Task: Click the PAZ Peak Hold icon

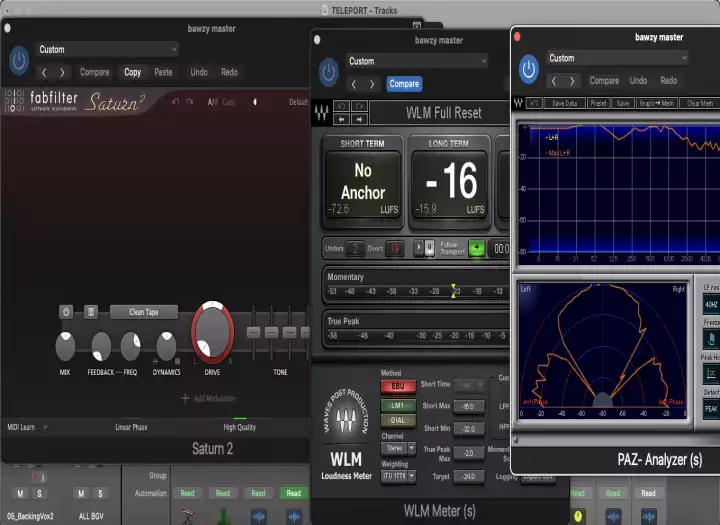Action: (711, 374)
